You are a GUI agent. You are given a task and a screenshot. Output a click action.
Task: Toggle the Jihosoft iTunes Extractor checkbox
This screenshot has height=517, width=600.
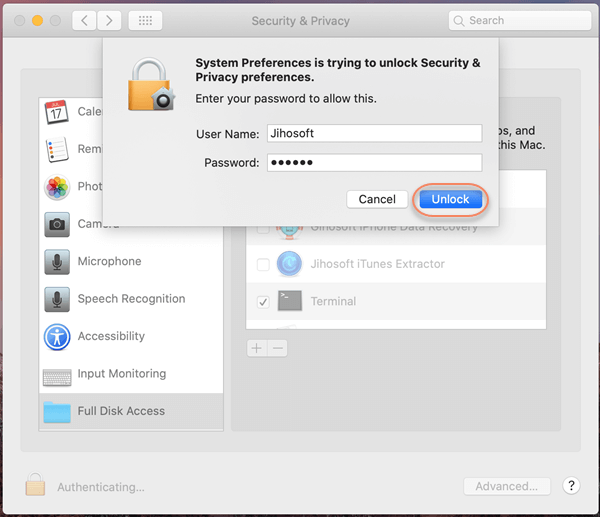point(263,264)
